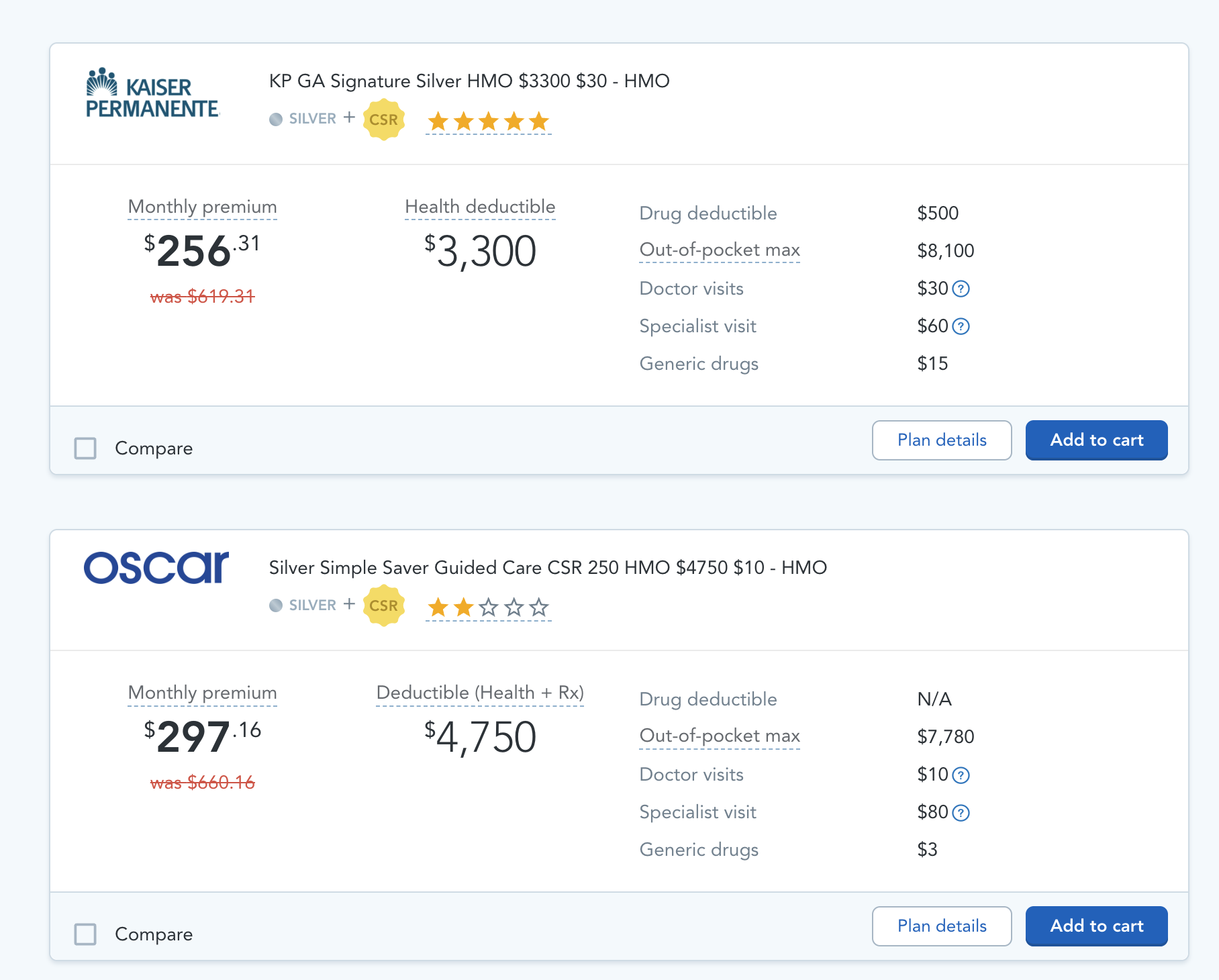This screenshot has width=1219, height=980.
Task: Click help icon next to Oscar $10 doctor visits
Action: 961,776
